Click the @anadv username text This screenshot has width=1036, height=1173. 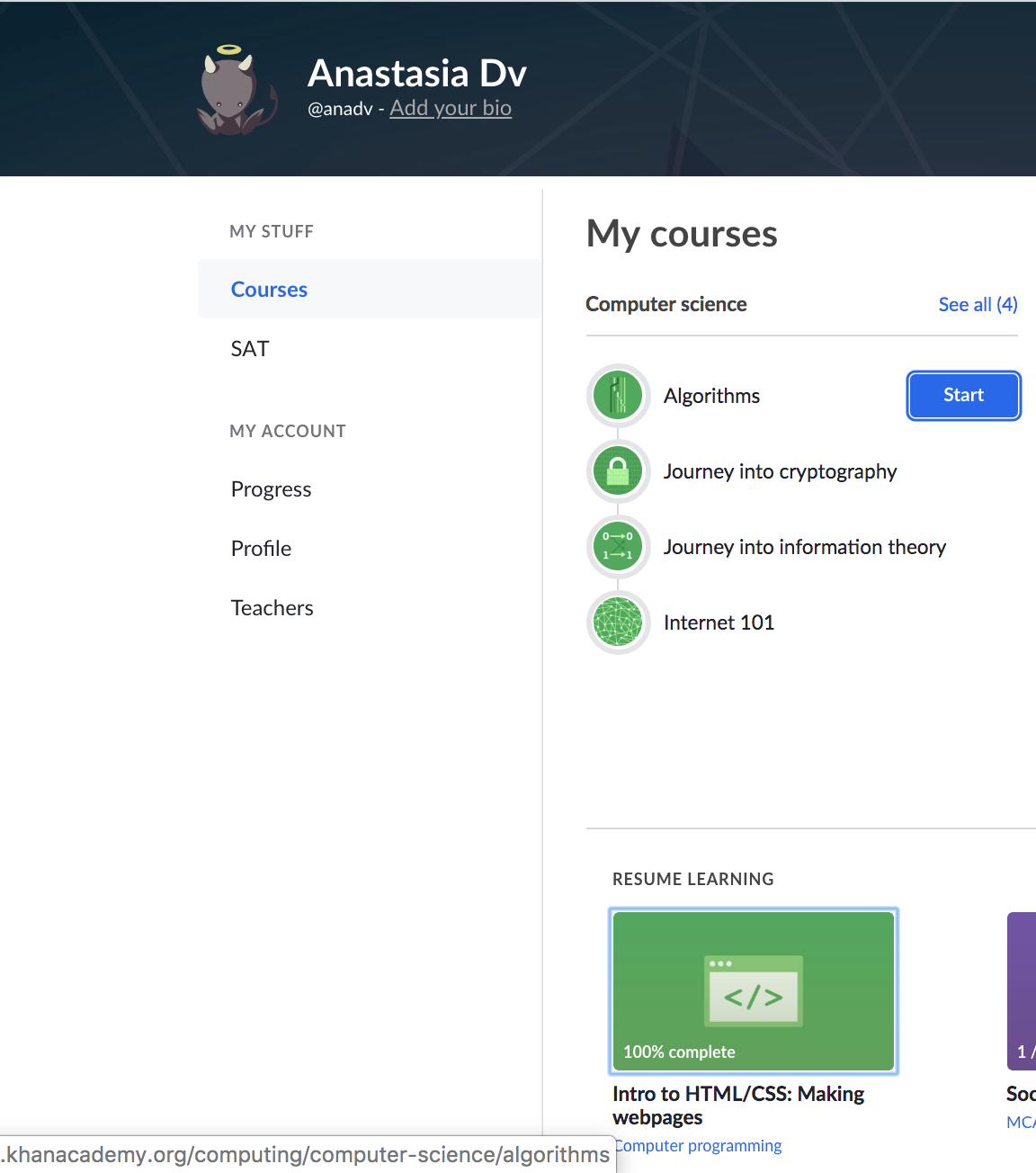point(340,109)
